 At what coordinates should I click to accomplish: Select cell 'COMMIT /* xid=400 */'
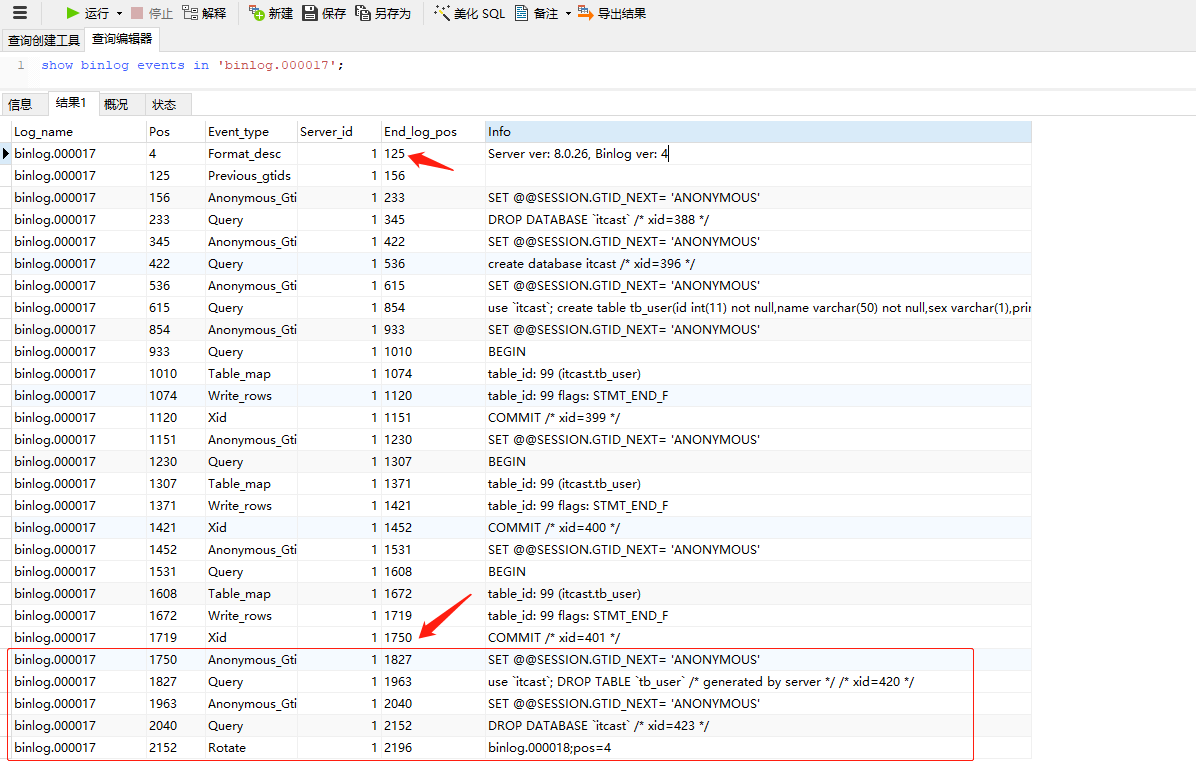(758, 528)
